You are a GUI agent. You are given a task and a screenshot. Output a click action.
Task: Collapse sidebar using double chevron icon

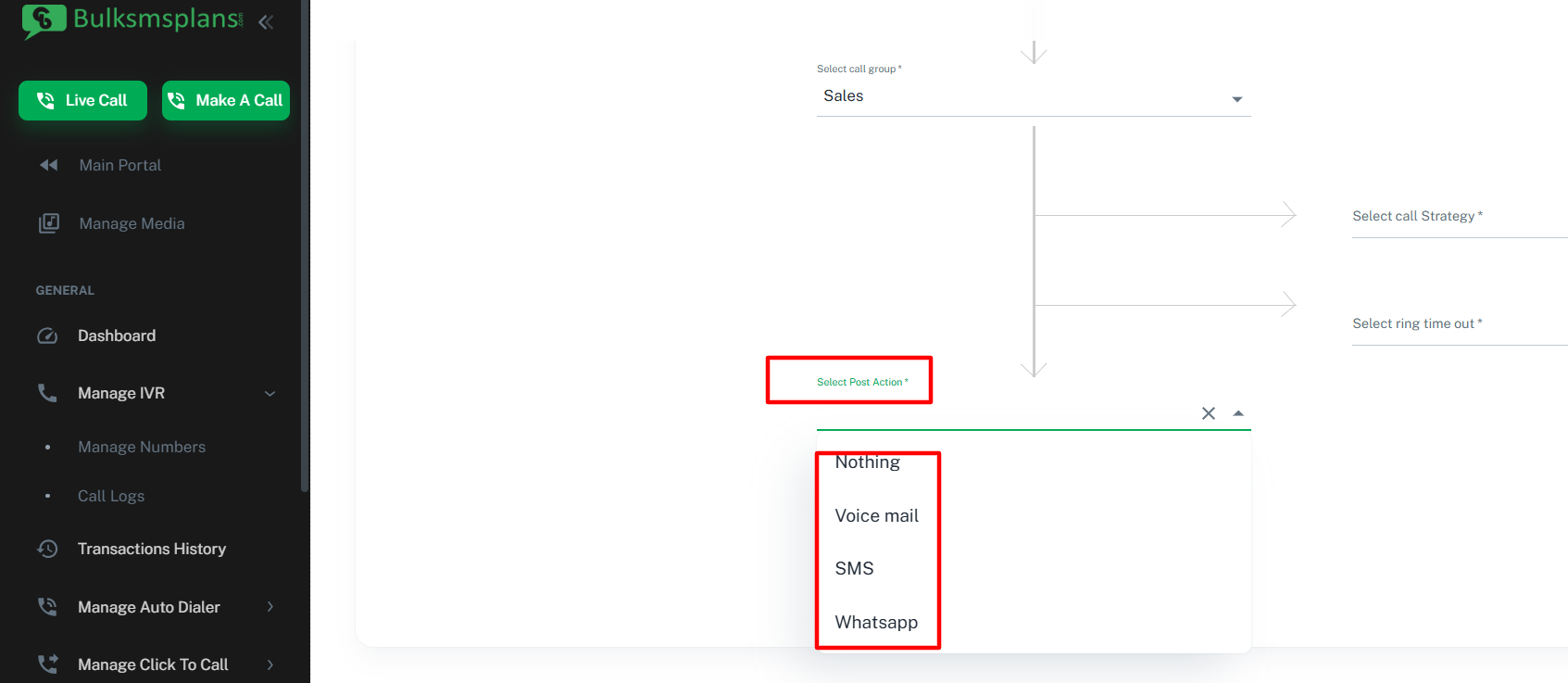[266, 22]
